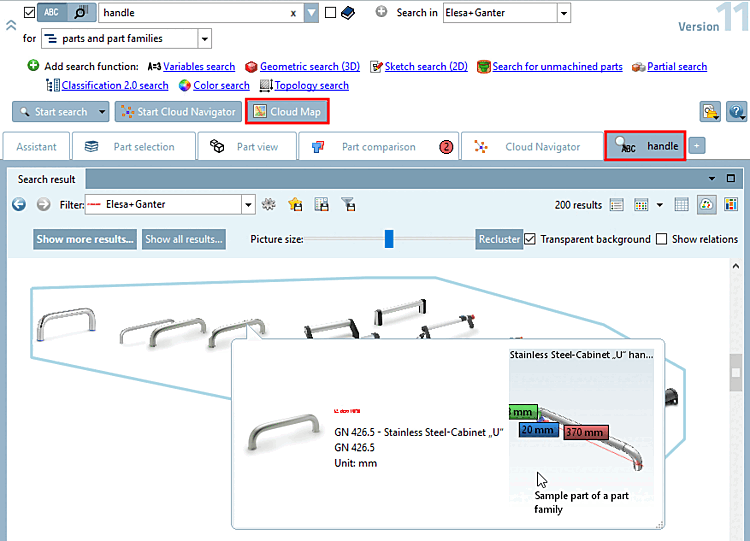Switch to list view icon

(617, 205)
